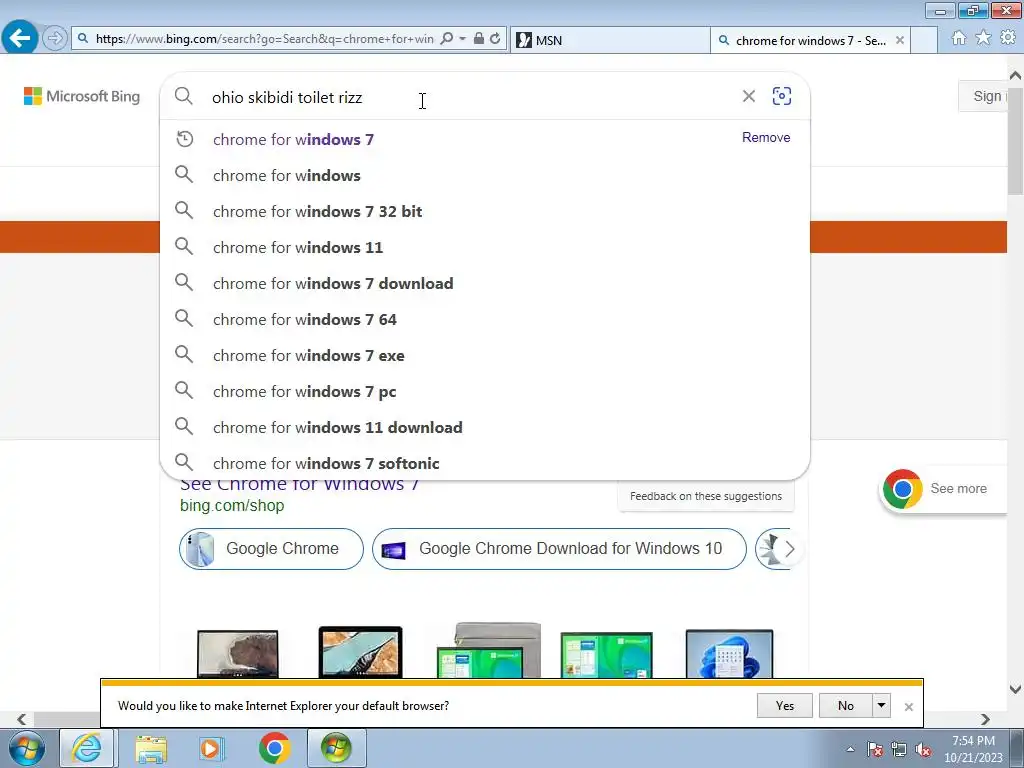Open Windows Explorer folder taskbar icon
Image resolution: width=1024 pixels, height=768 pixels.
pyautogui.click(x=152, y=748)
